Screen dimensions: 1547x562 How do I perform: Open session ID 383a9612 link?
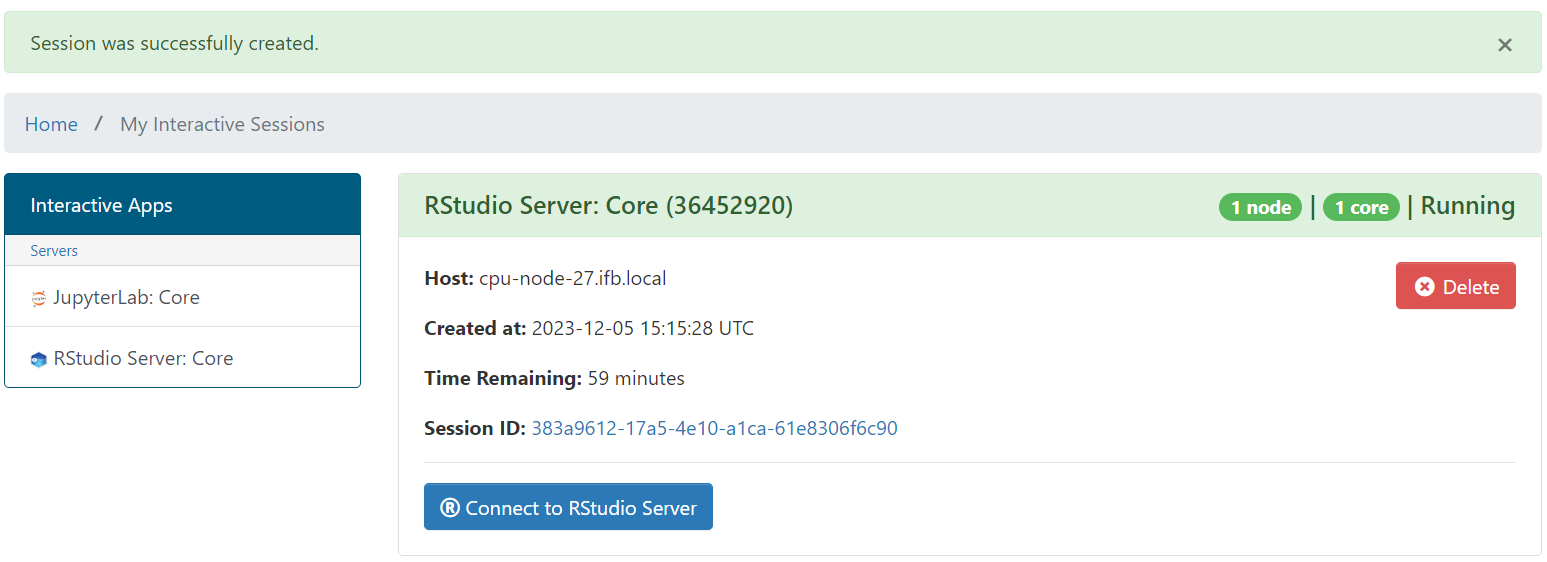[714, 428]
